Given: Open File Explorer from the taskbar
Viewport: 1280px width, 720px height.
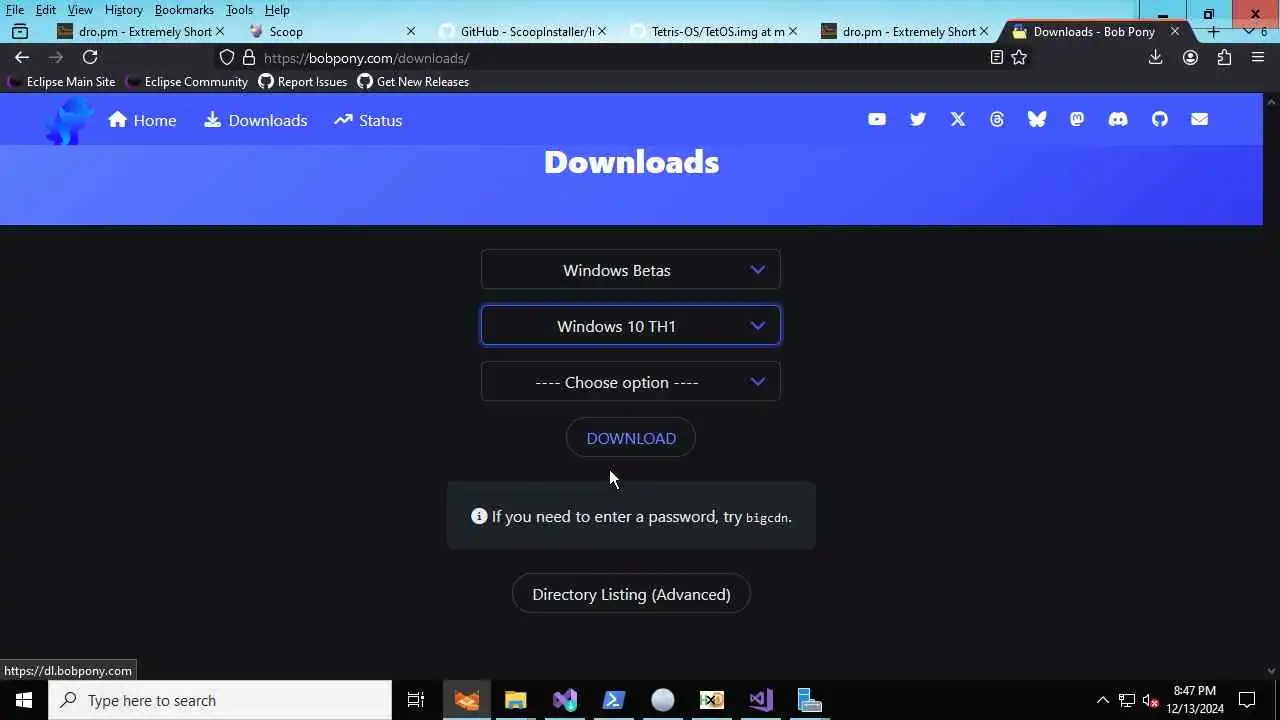Looking at the screenshot, I should [x=515, y=700].
